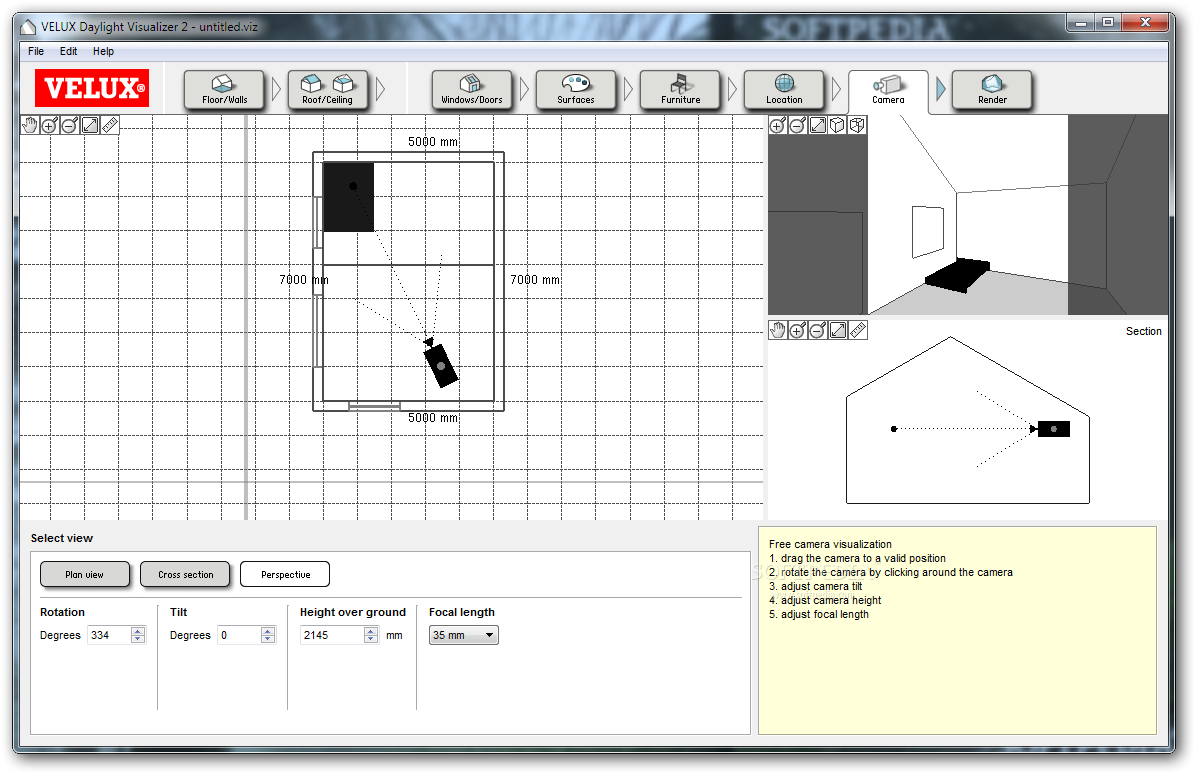
Task: Increase Tilt degrees with up arrow
Action: (x=268, y=631)
